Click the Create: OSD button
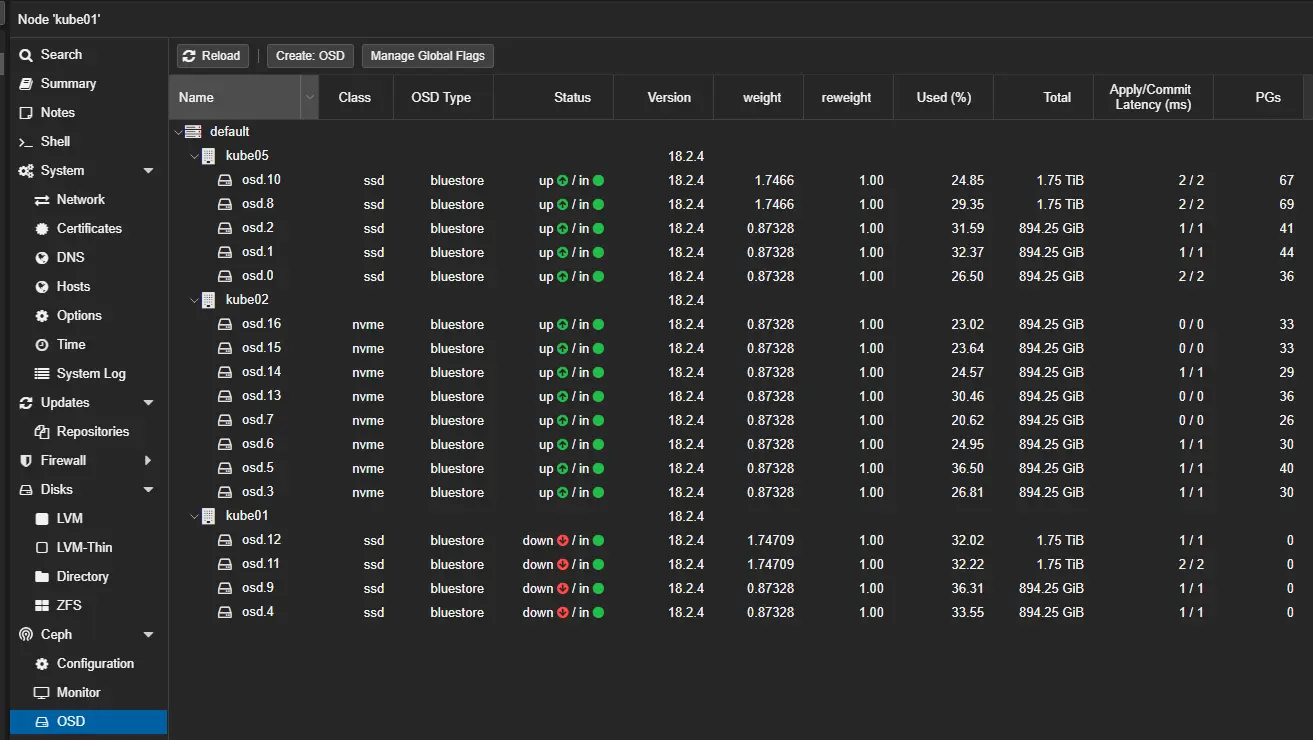Screen dimensions: 1313x740 [309, 56]
